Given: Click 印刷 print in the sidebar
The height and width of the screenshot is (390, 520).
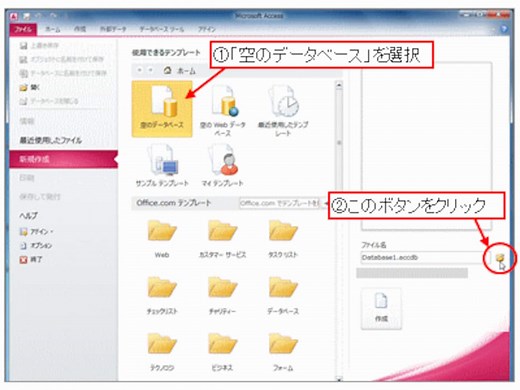Looking at the screenshot, I should coord(27,178).
